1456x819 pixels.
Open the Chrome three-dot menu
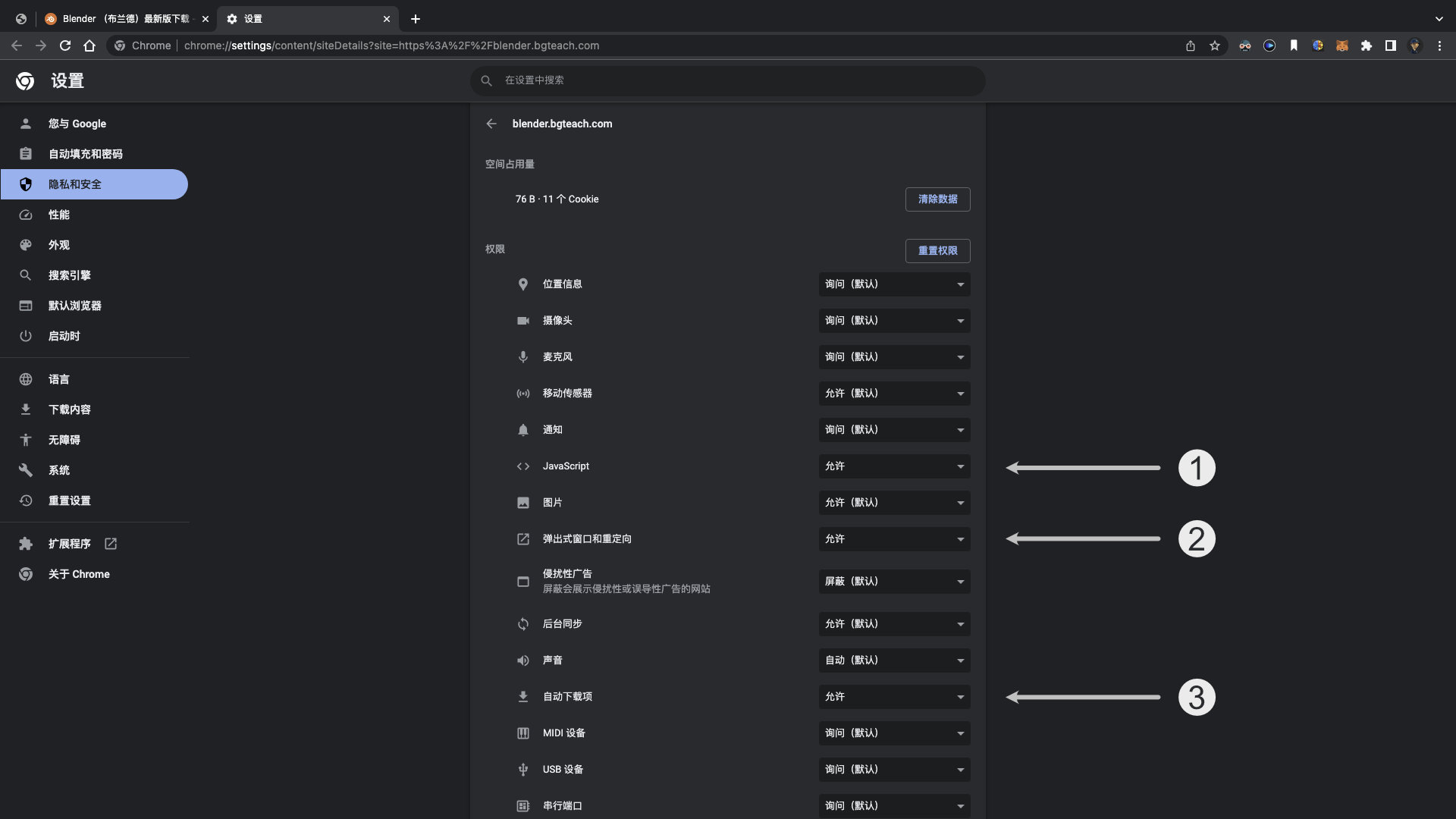(1439, 45)
